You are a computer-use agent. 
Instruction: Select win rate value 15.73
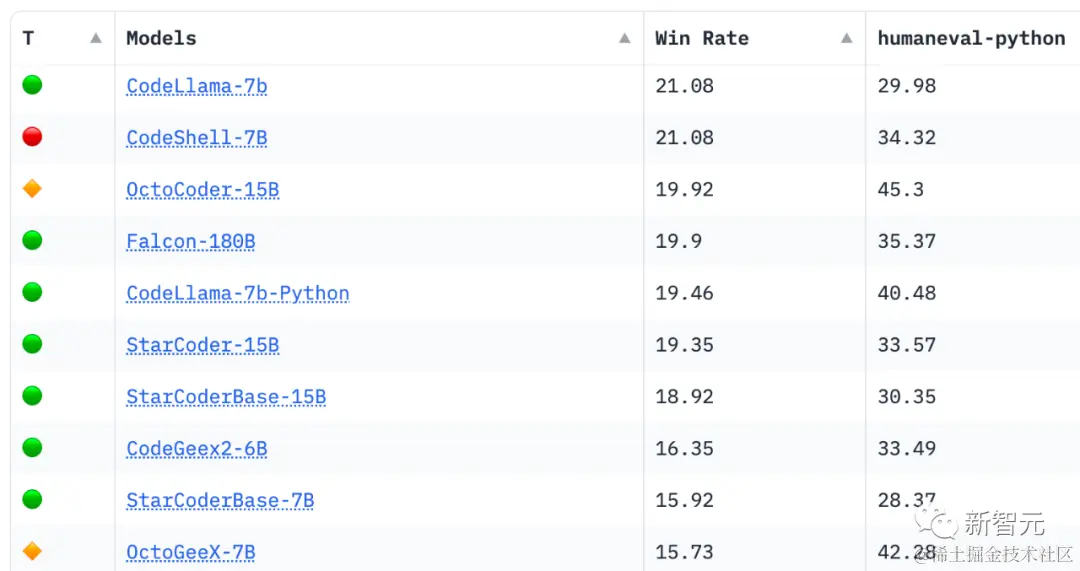[685, 552]
